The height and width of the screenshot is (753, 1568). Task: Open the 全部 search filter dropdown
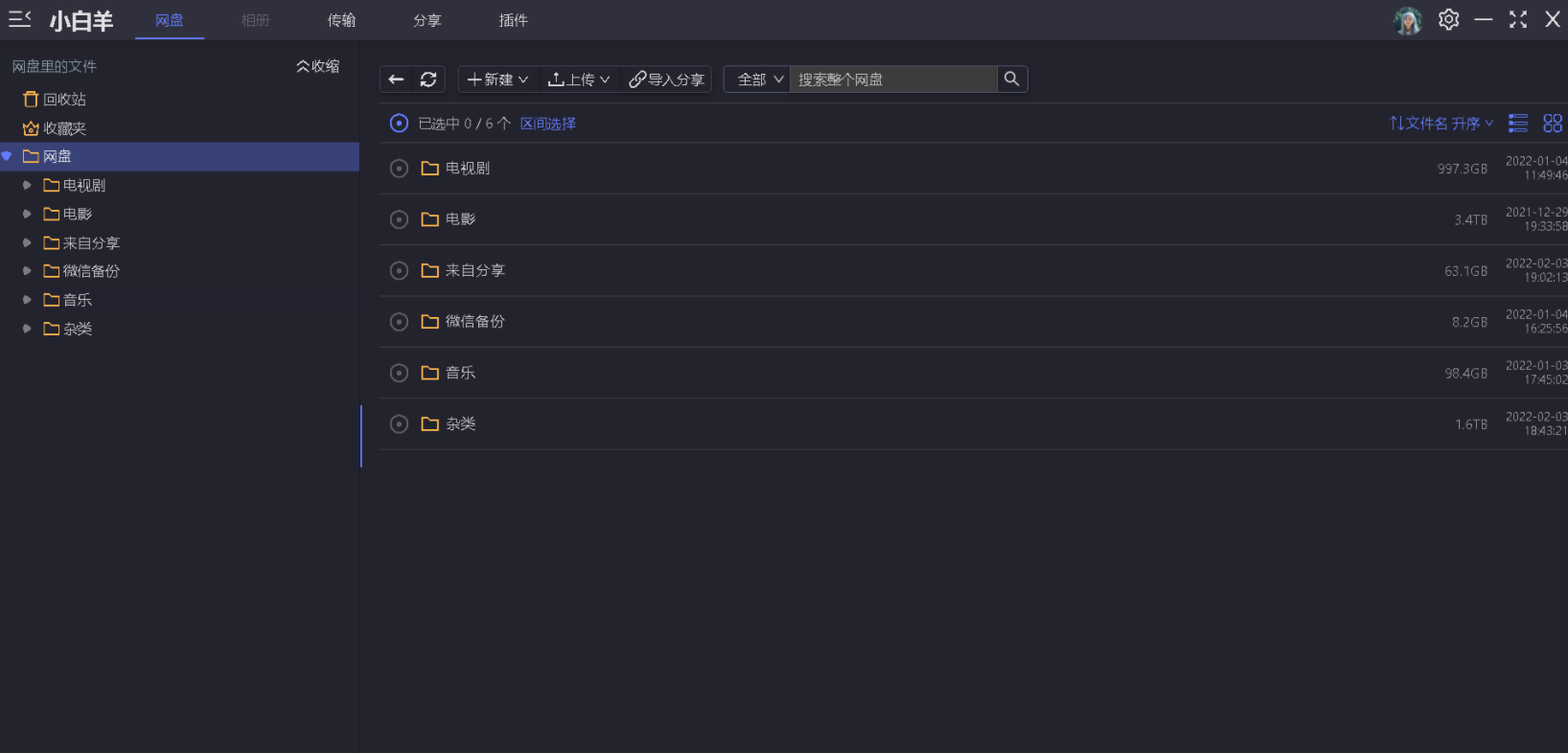pyautogui.click(x=760, y=80)
